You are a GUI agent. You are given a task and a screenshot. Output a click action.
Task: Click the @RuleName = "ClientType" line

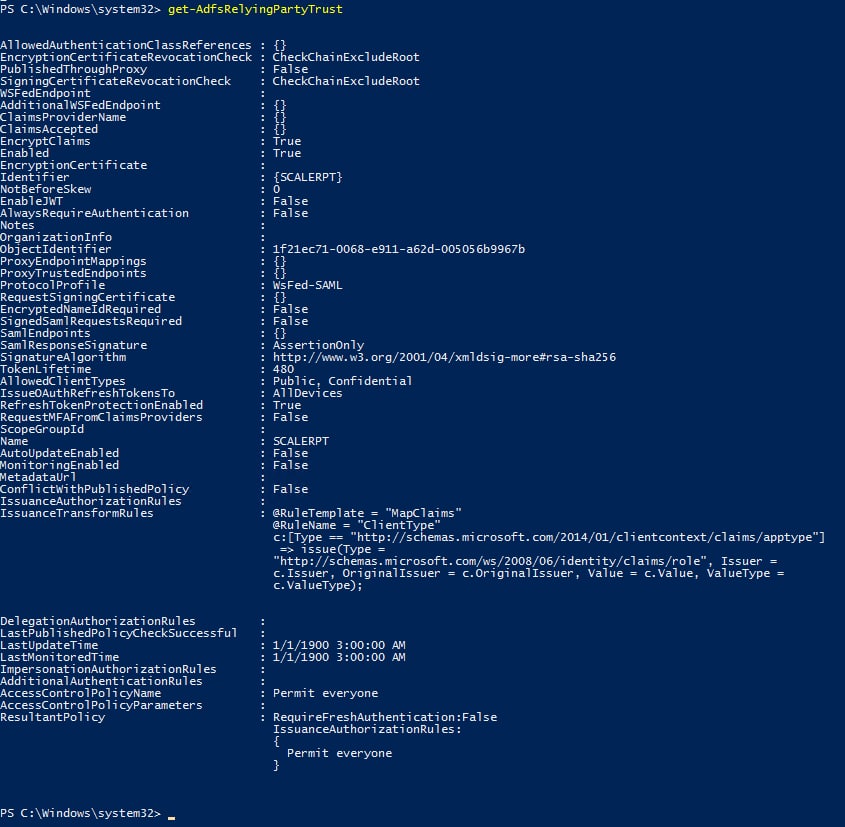(349, 525)
